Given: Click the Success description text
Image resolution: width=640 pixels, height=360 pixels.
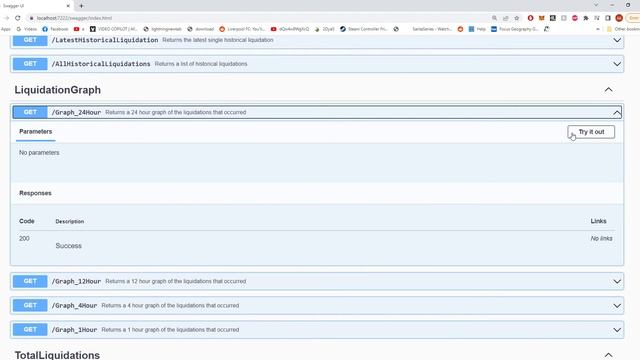Looking at the screenshot, I should click(x=69, y=246).
